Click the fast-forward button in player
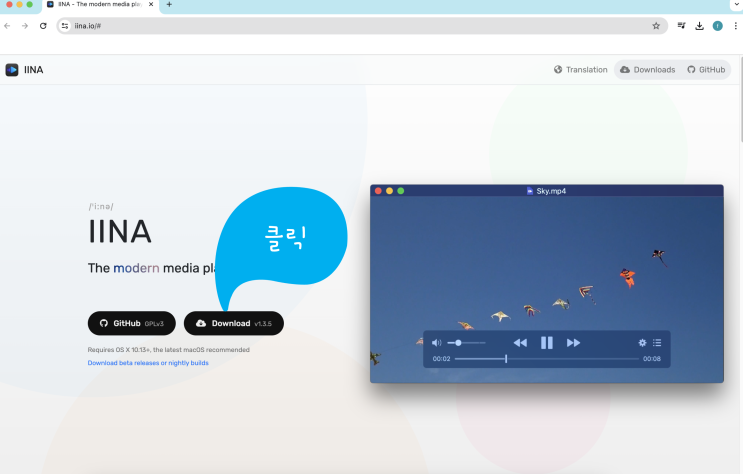 tap(573, 343)
